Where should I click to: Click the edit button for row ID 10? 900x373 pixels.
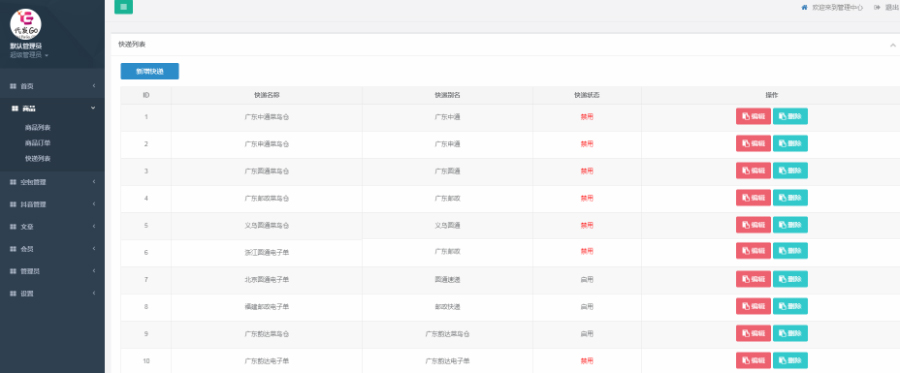[x=754, y=360]
